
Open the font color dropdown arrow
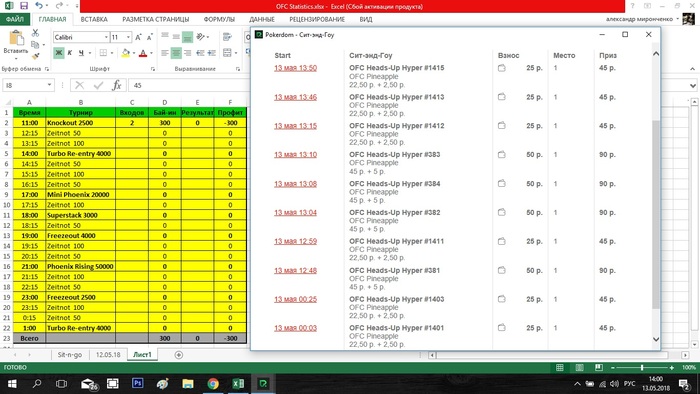click(x=151, y=53)
